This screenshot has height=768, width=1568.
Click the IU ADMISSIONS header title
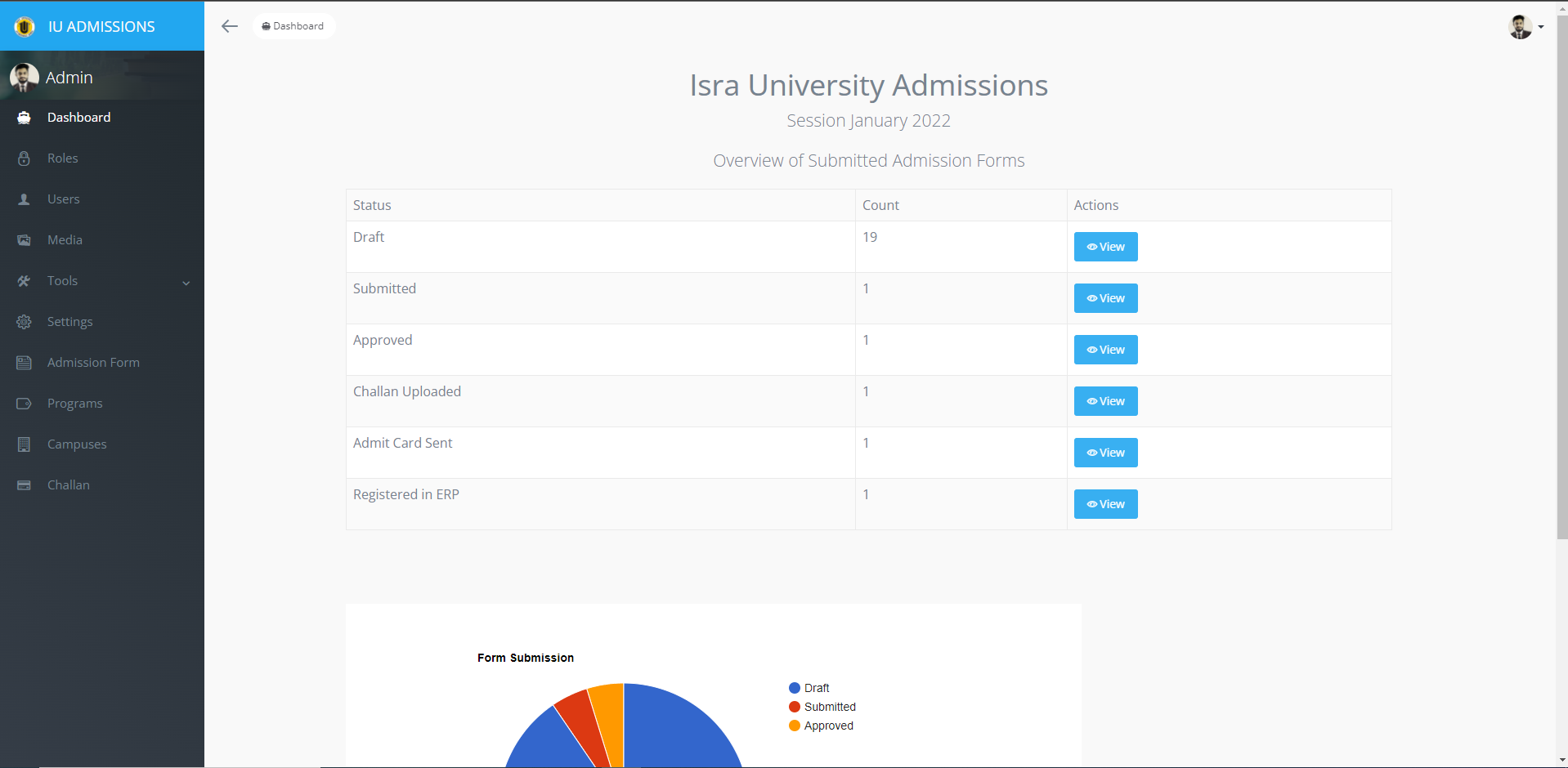[101, 27]
